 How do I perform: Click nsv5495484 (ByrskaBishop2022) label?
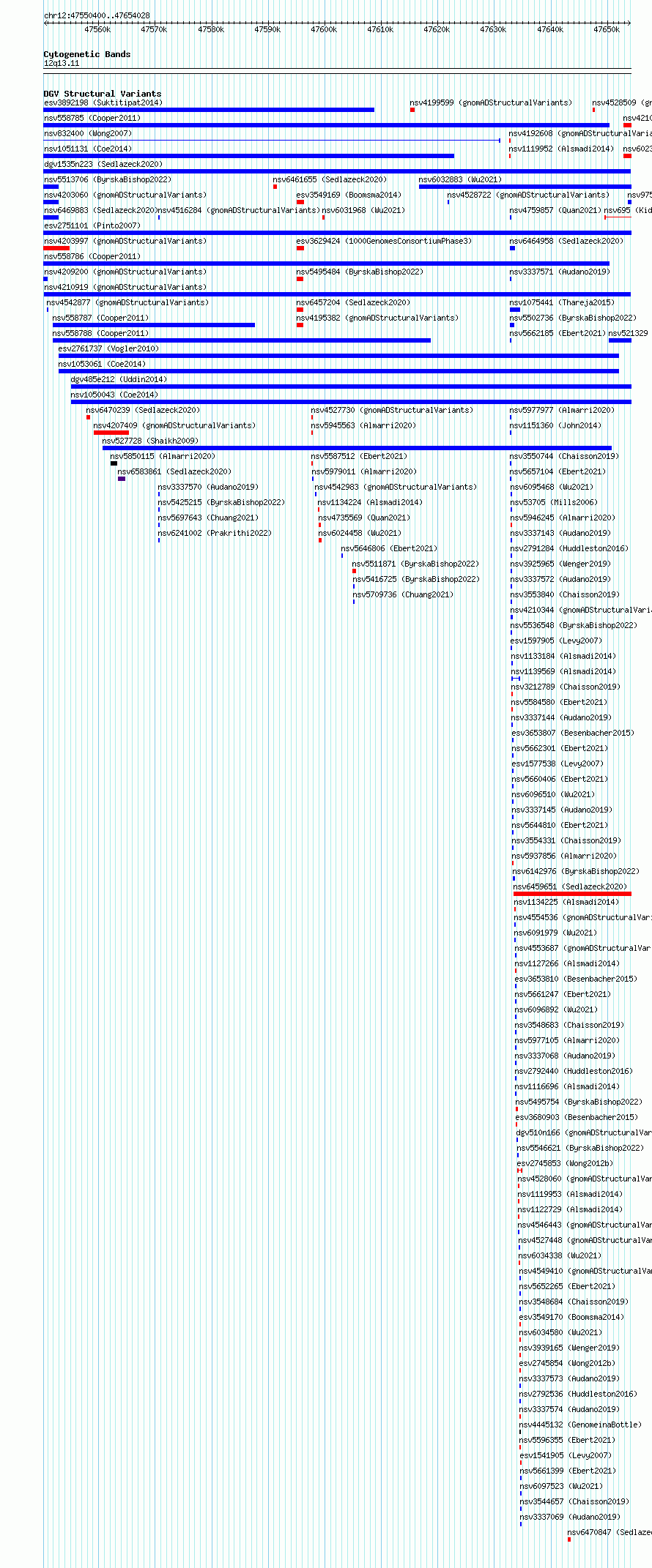point(360,272)
